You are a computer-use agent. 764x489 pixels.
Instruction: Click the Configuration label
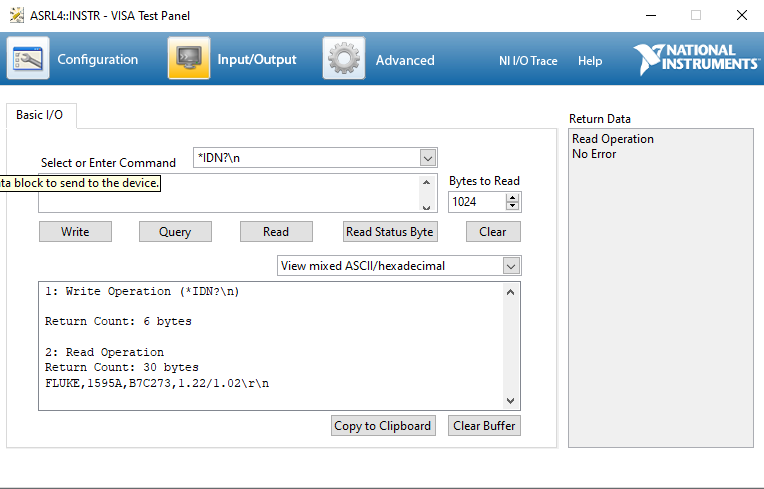[97, 59]
